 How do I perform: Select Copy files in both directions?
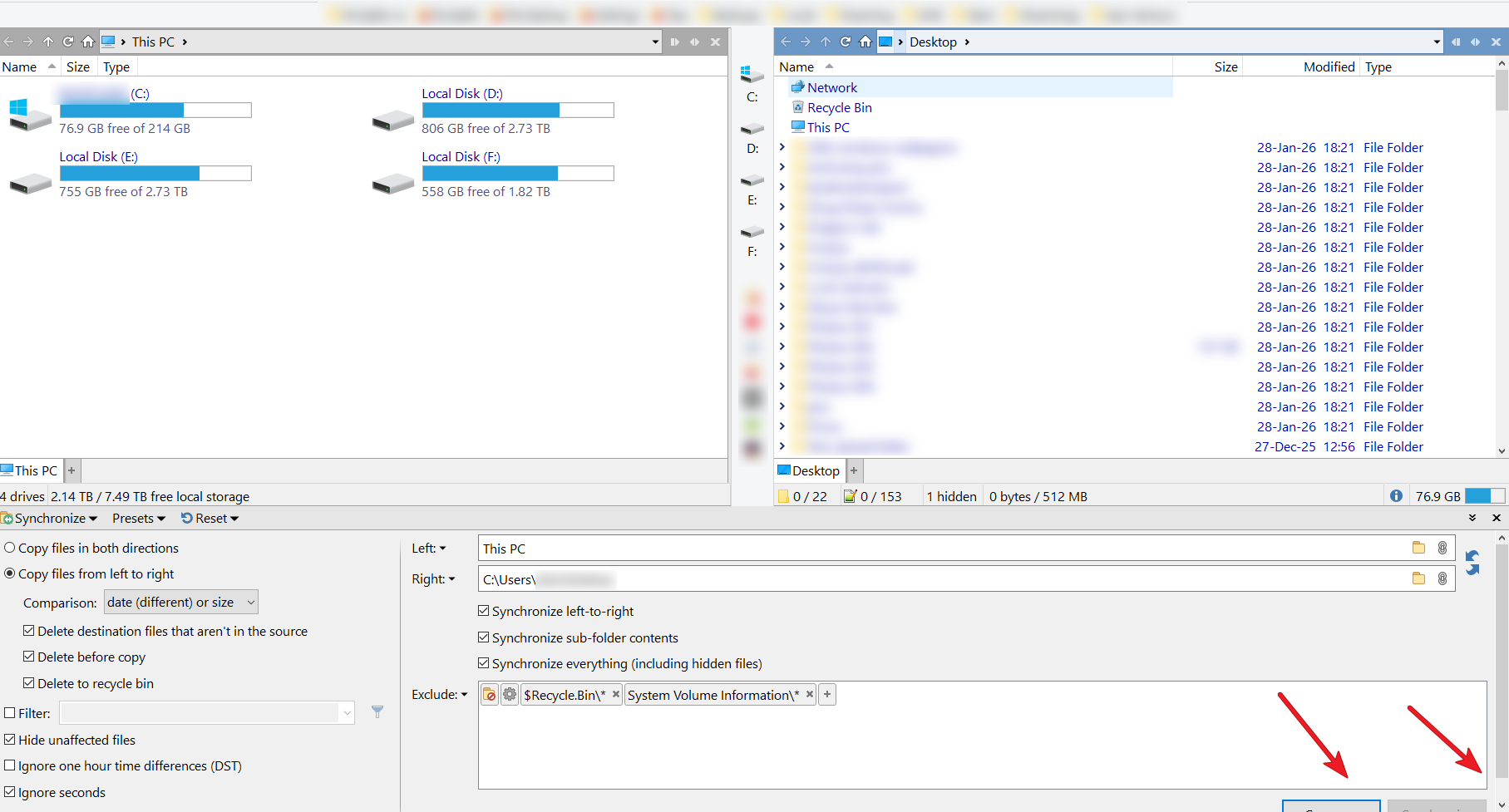[10, 548]
